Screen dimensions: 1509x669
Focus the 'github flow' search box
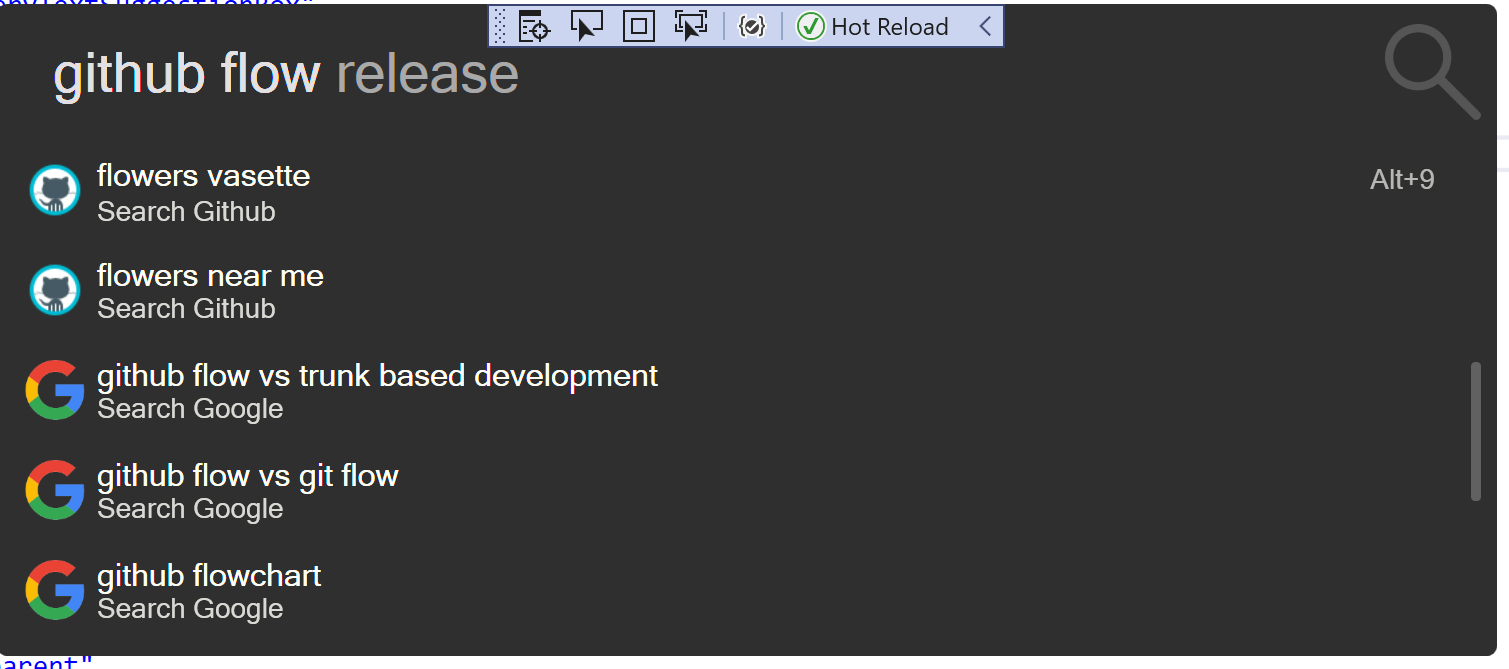point(700,74)
